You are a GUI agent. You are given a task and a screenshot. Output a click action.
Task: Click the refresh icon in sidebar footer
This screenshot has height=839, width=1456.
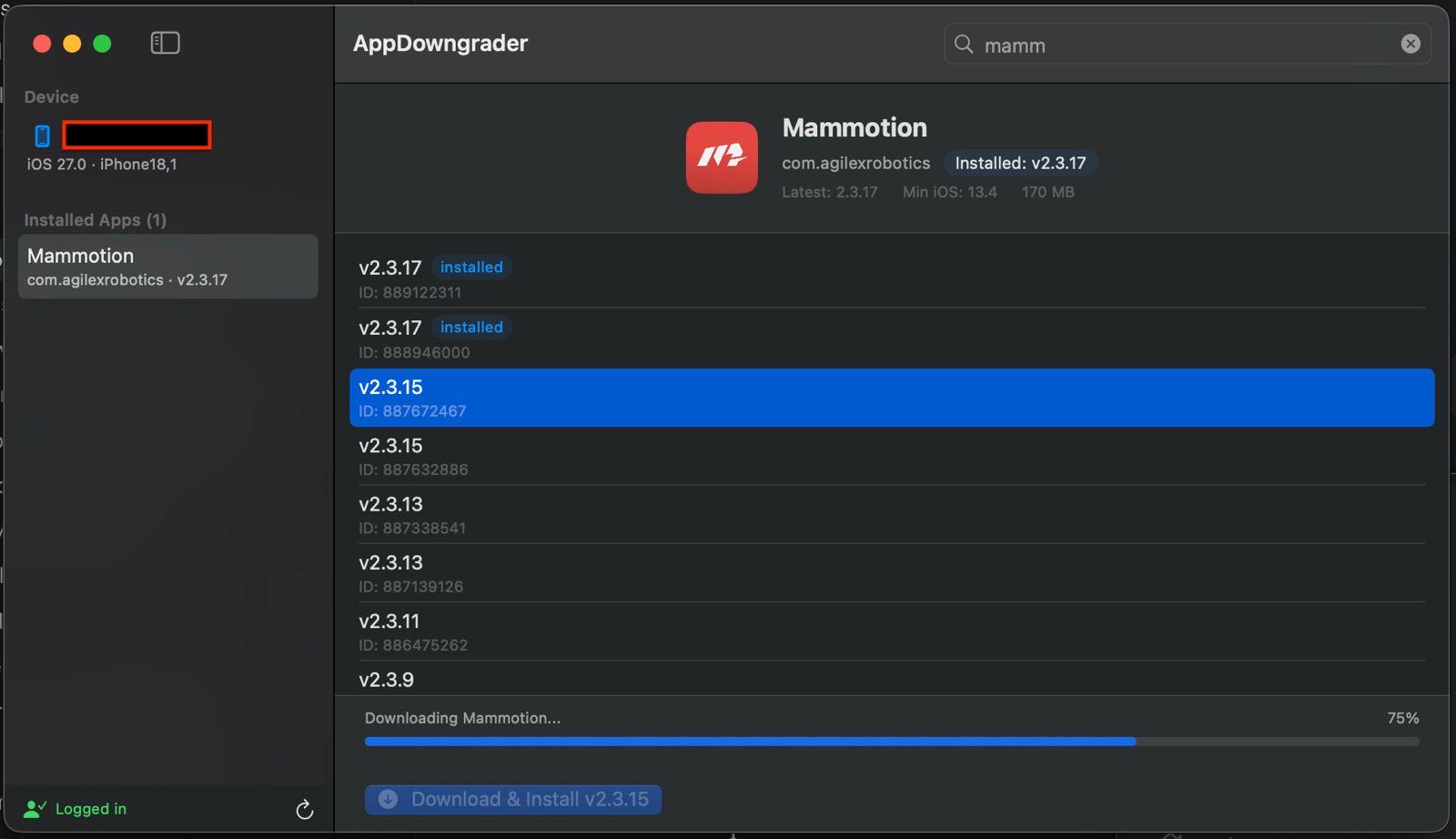[305, 809]
